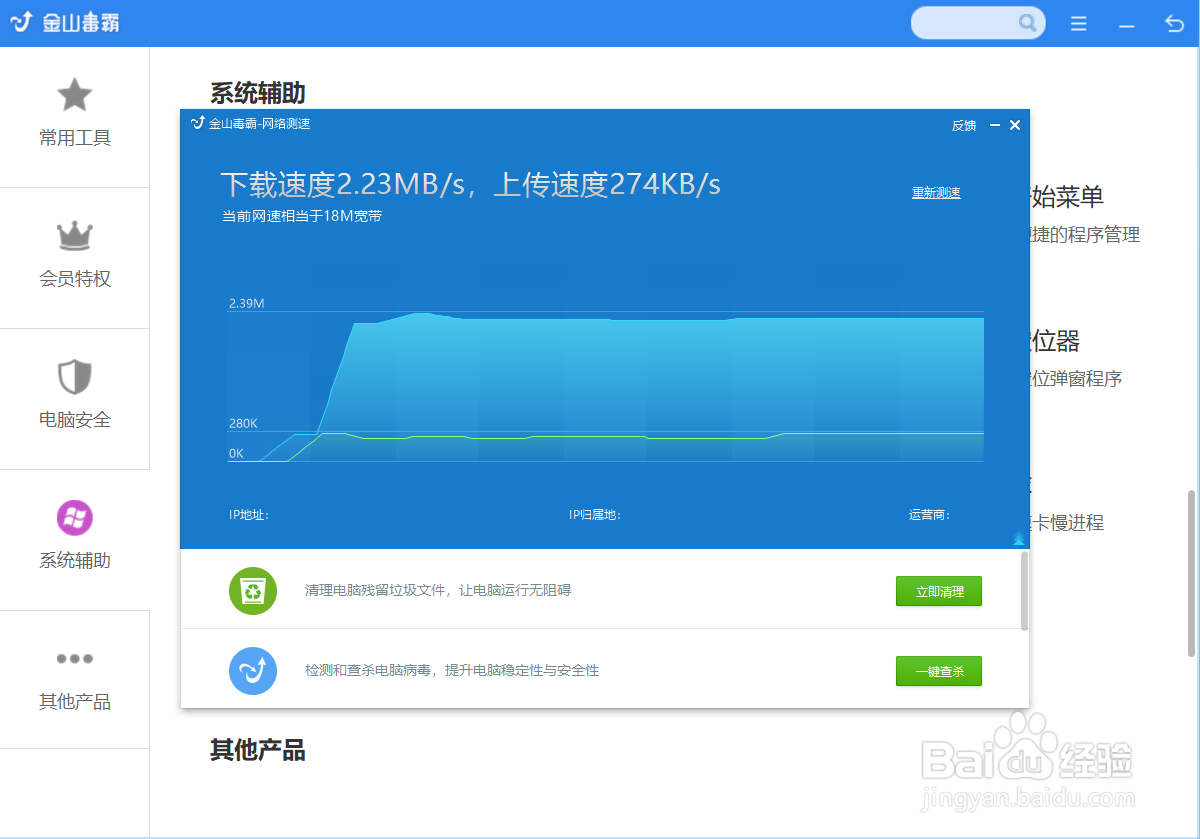Click the 会员特权 tab label

[75, 279]
